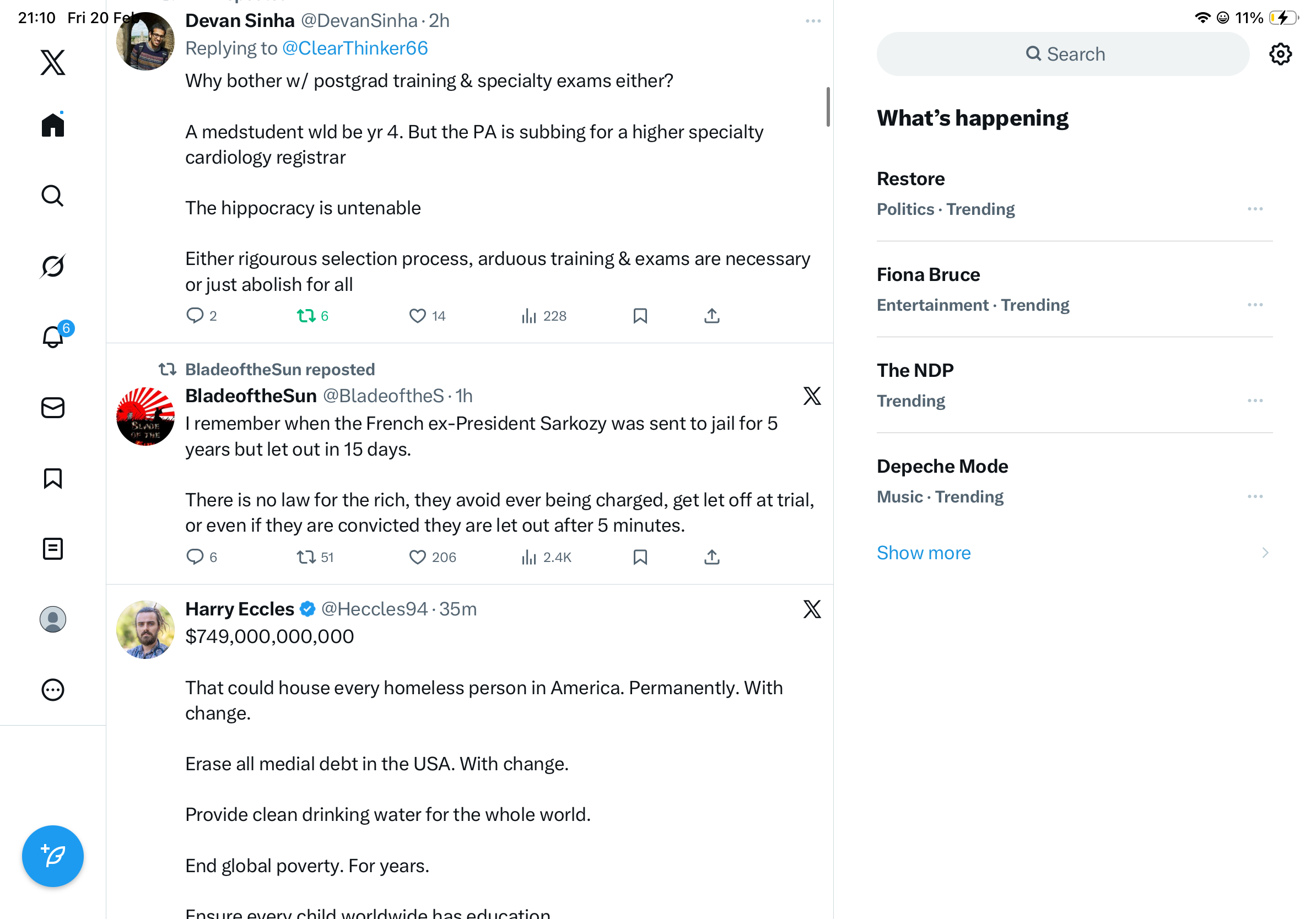Image resolution: width=1316 pixels, height=919 pixels.
Task: Open Explore search in sidebar
Action: click(x=53, y=196)
